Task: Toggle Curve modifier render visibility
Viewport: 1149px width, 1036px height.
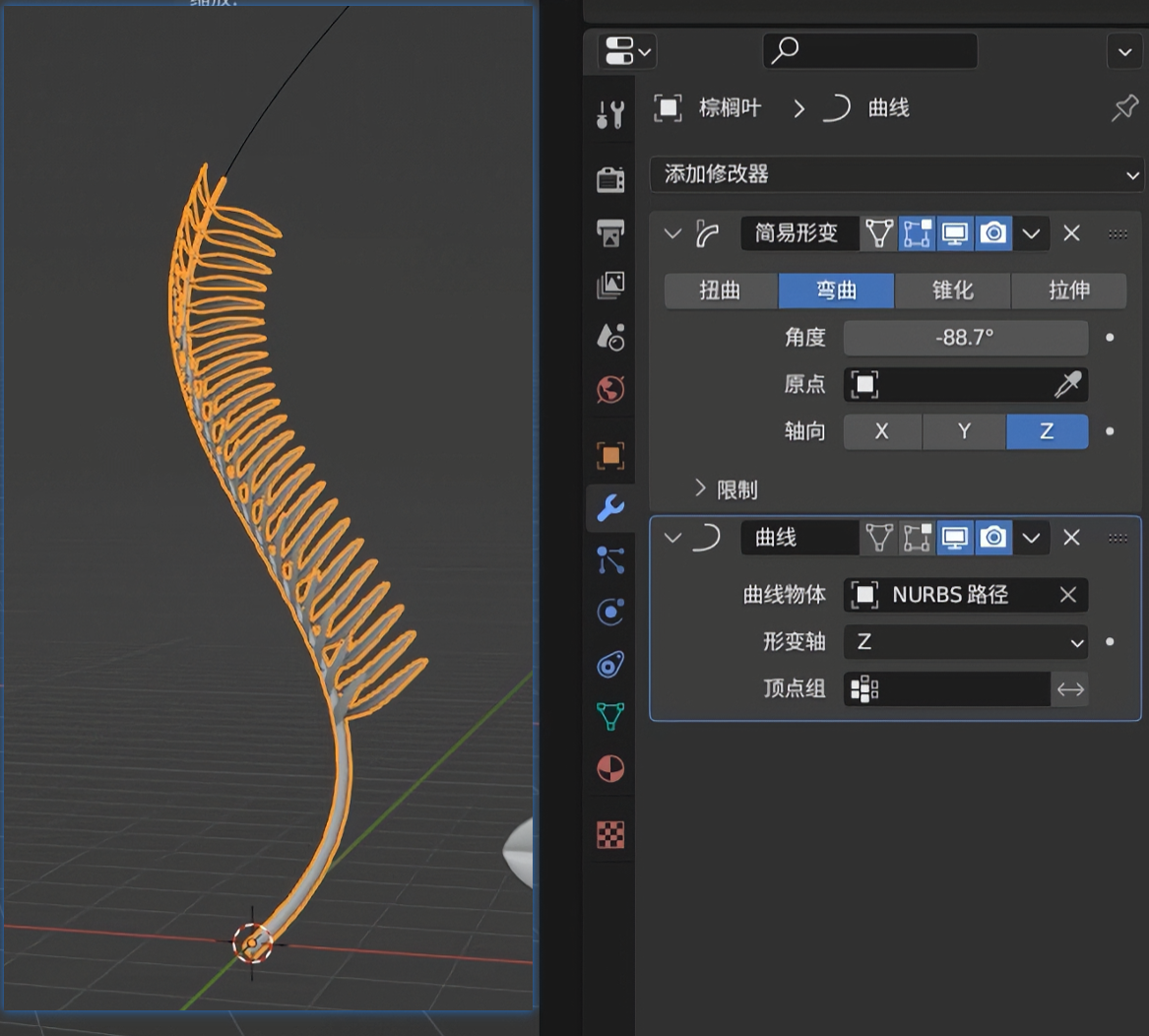Action: click(993, 538)
